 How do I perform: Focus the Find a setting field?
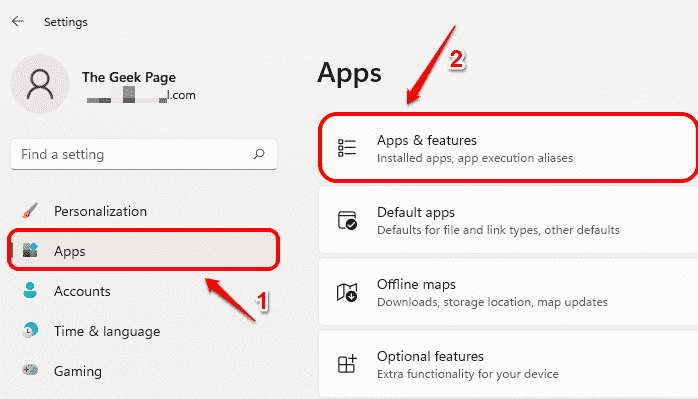coord(144,154)
